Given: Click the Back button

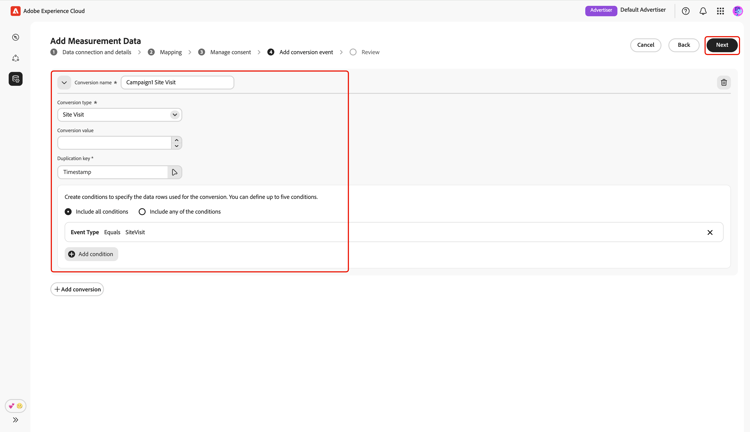Looking at the screenshot, I should (684, 45).
